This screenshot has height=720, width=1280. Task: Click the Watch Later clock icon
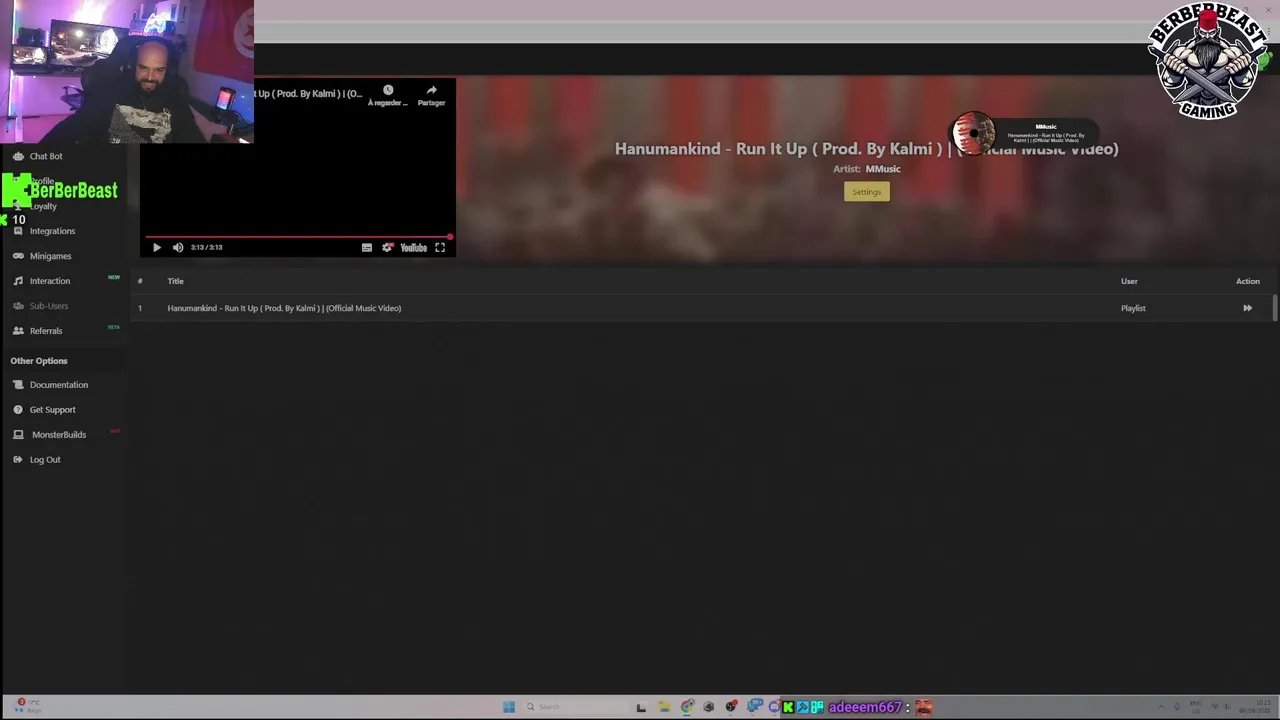pyautogui.click(x=388, y=90)
